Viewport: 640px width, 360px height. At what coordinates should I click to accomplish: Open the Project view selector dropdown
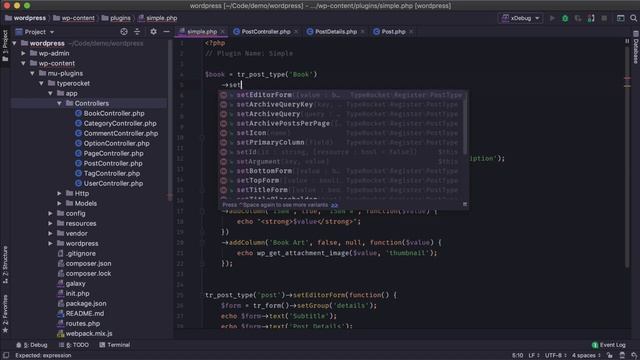[35, 31]
